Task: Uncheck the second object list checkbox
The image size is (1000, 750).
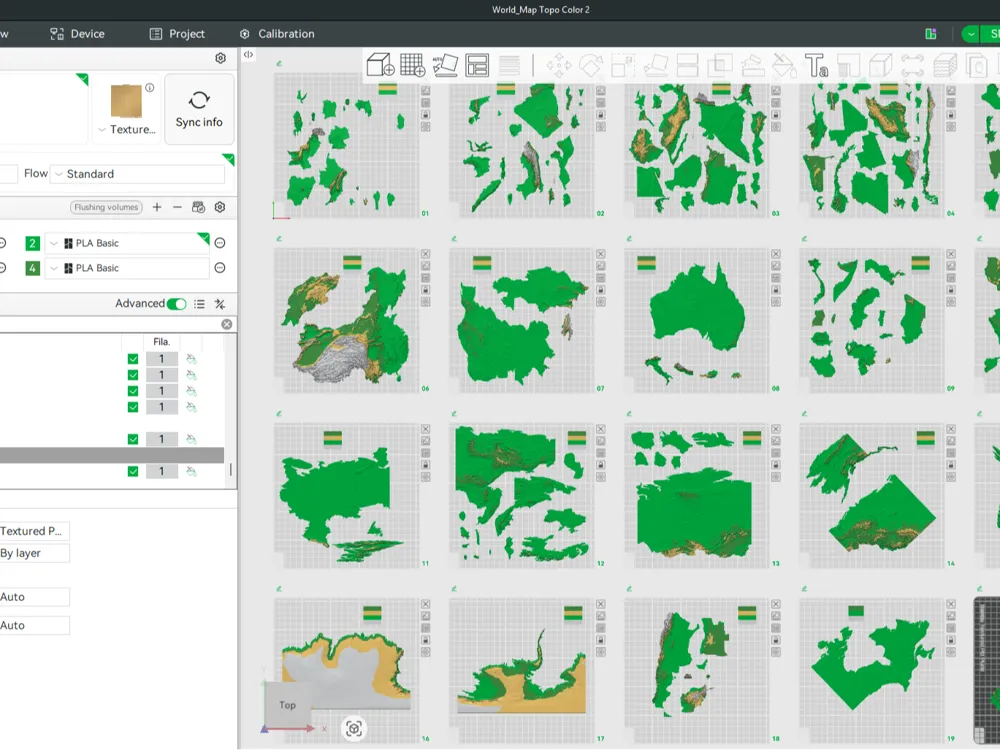Action: (x=133, y=375)
